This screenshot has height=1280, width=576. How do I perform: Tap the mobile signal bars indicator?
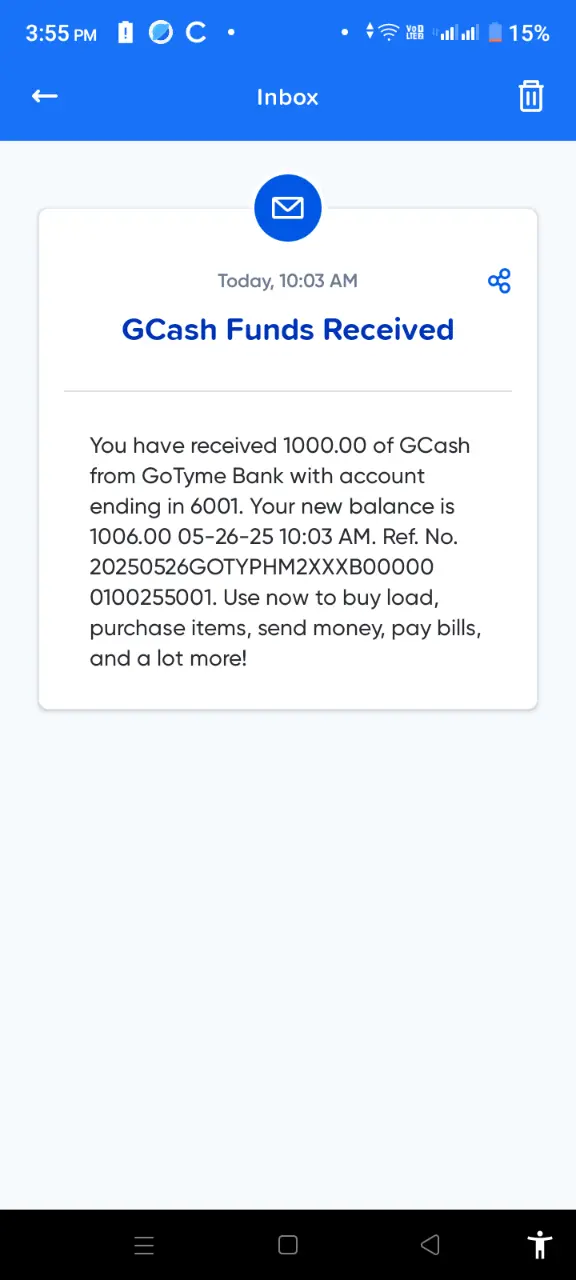459,33
